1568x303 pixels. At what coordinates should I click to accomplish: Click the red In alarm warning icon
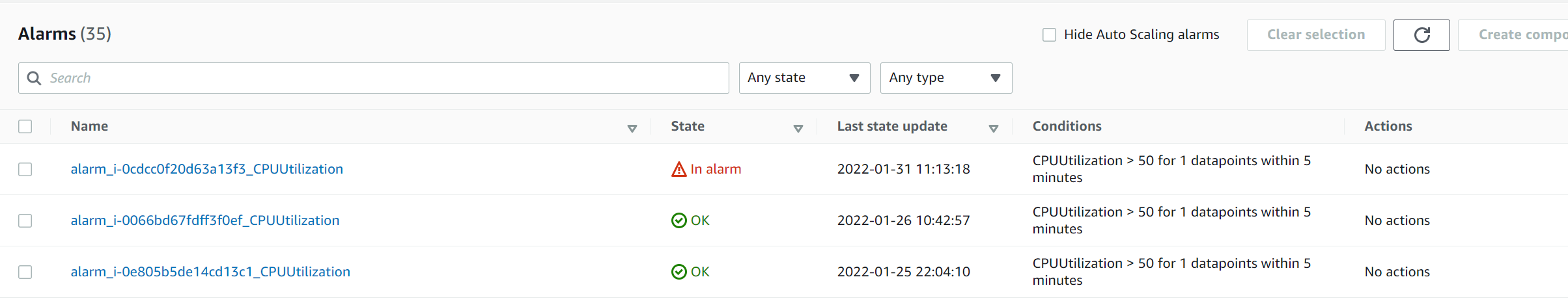coord(679,169)
